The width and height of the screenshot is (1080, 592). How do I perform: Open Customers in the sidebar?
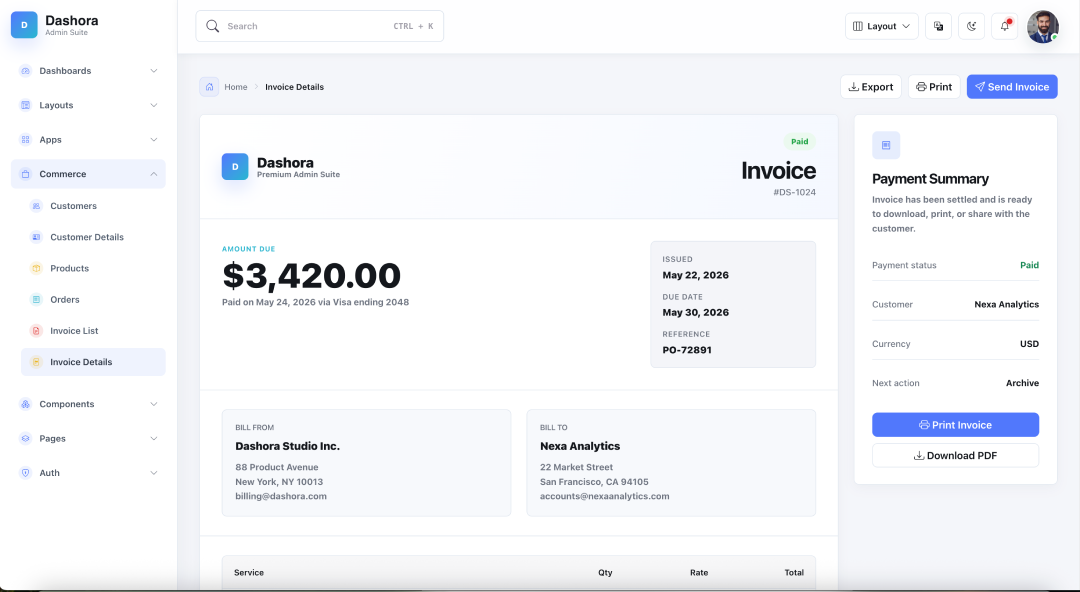93,206
